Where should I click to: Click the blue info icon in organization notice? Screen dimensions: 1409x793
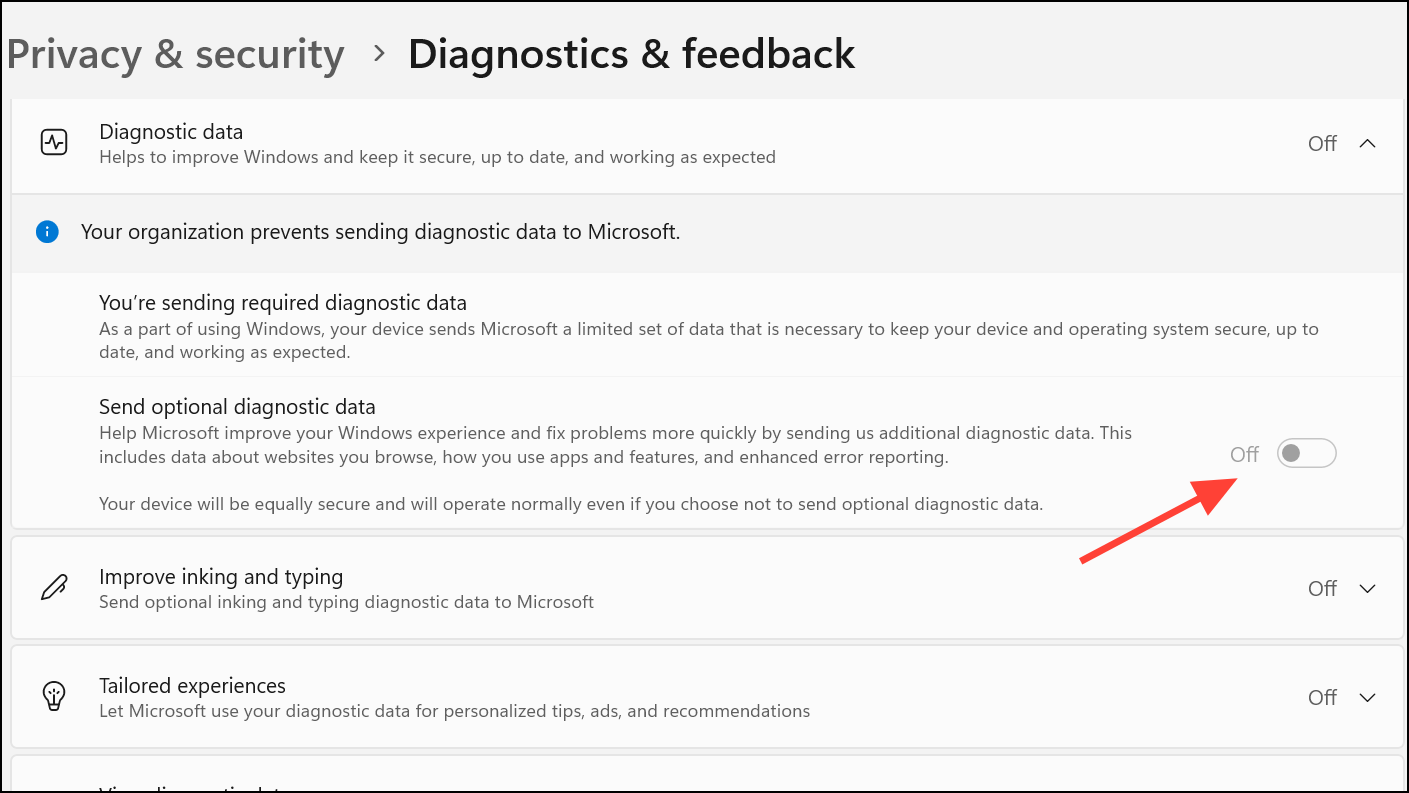point(47,232)
